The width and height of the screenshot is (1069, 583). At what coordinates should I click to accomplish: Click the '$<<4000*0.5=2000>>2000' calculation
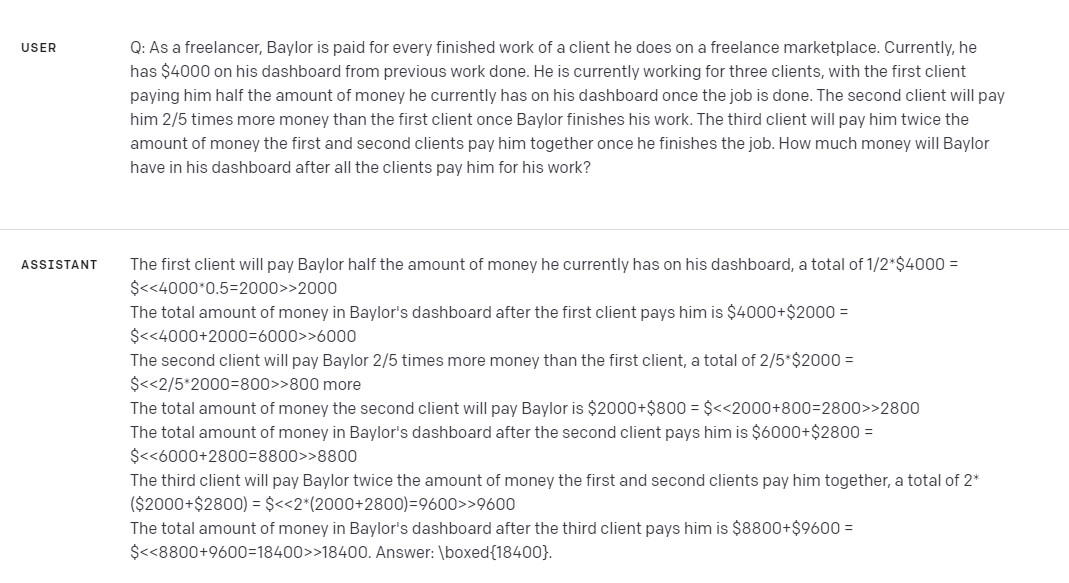[x=233, y=288]
